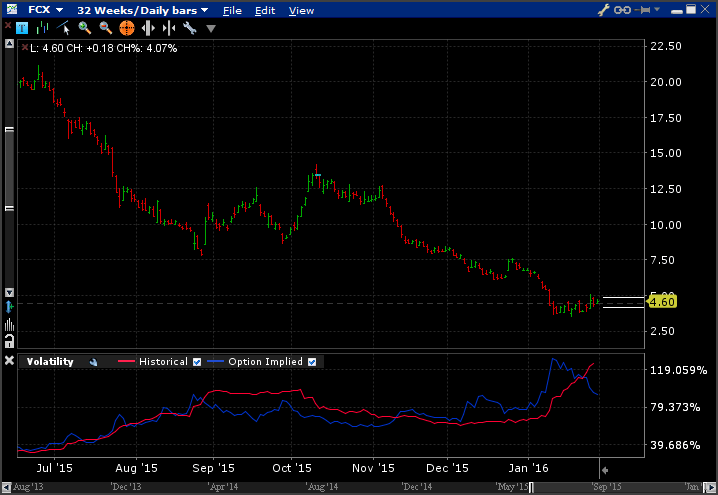Click the pushpin icon in title bar
Viewport: 718px width, 495px height.
click(x=644, y=10)
